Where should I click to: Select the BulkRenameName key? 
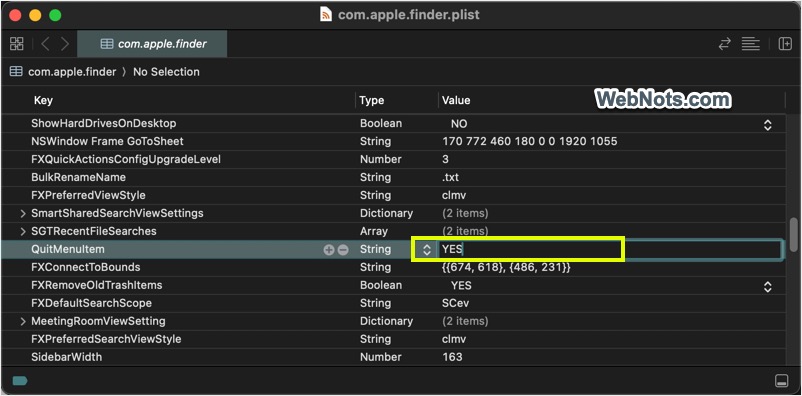click(x=78, y=177)
